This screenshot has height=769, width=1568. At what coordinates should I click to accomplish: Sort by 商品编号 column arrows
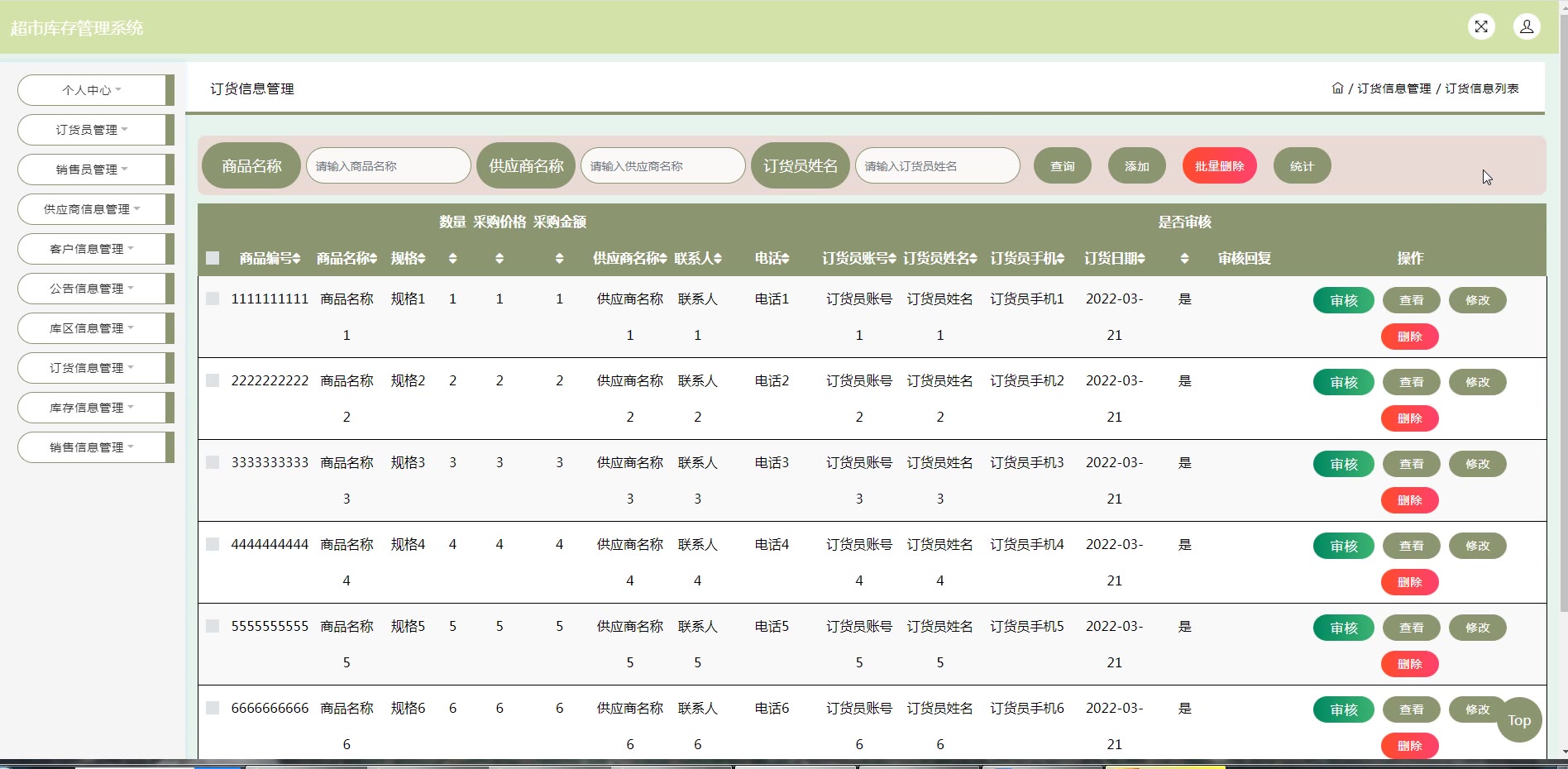(296, 259)
